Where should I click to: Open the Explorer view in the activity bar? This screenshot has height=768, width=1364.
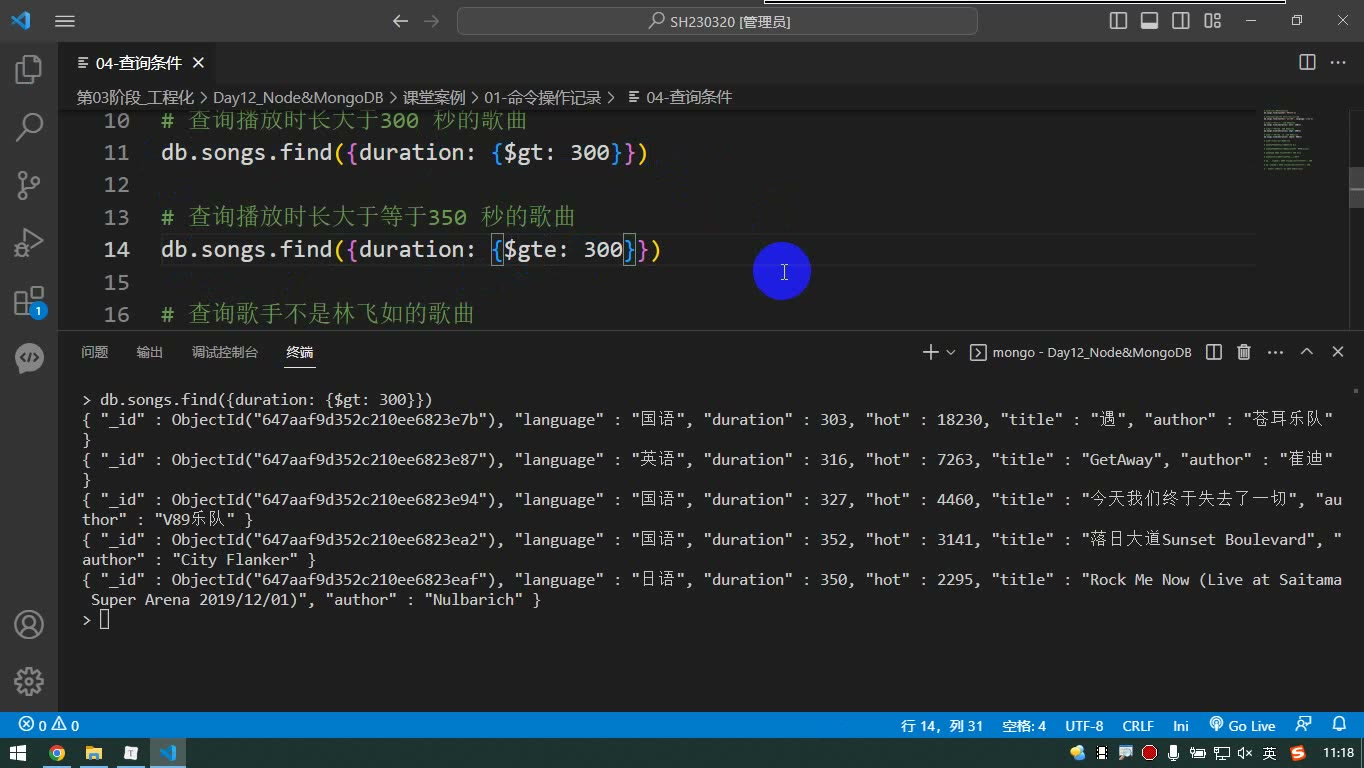click(x=29, y=69)
